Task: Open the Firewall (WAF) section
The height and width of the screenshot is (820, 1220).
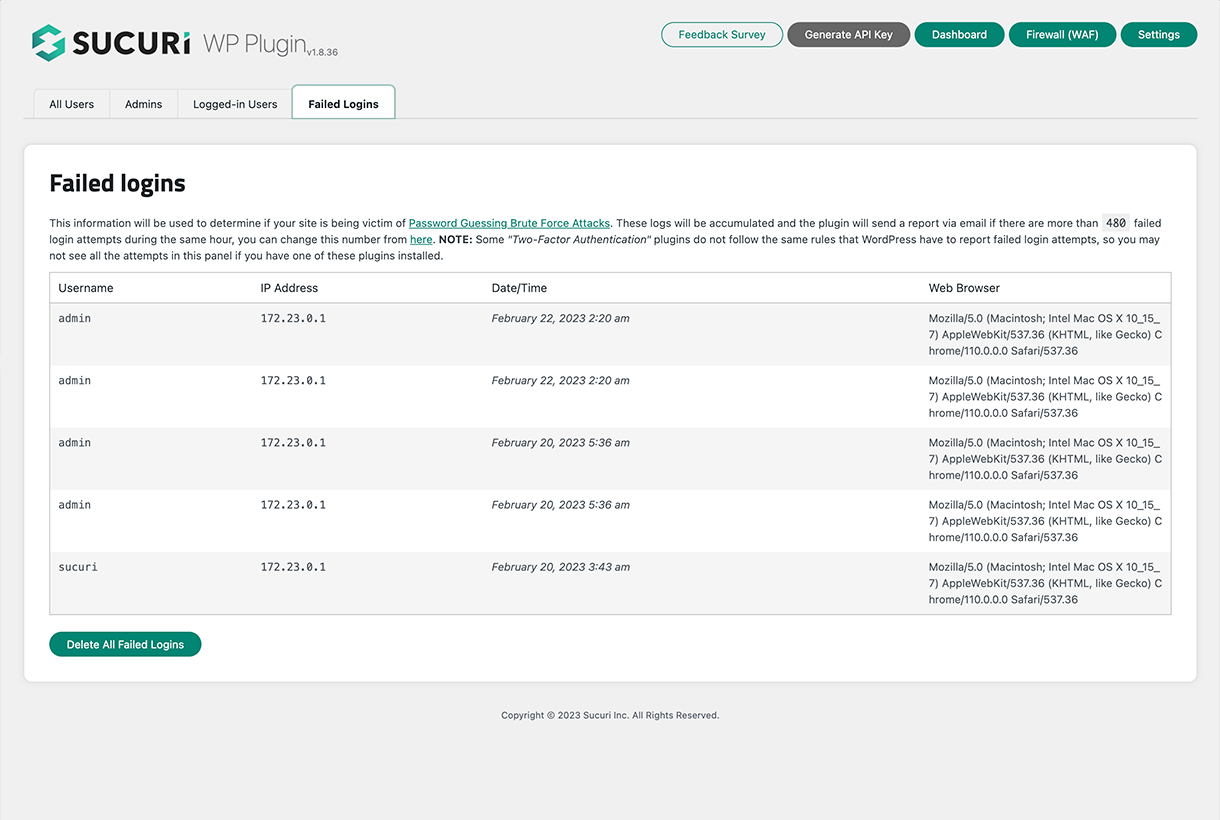Action: pyautogui.click(x=1062, y=34)
